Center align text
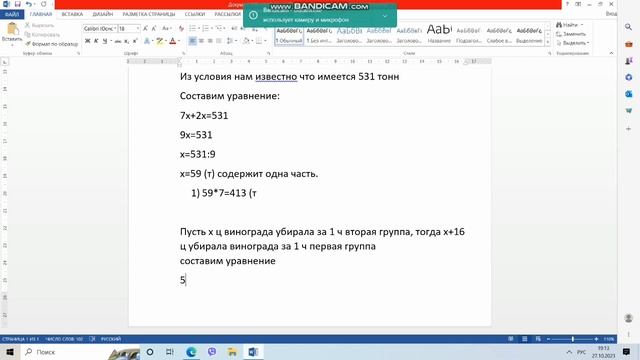The image size is (640, 360). 201,41
